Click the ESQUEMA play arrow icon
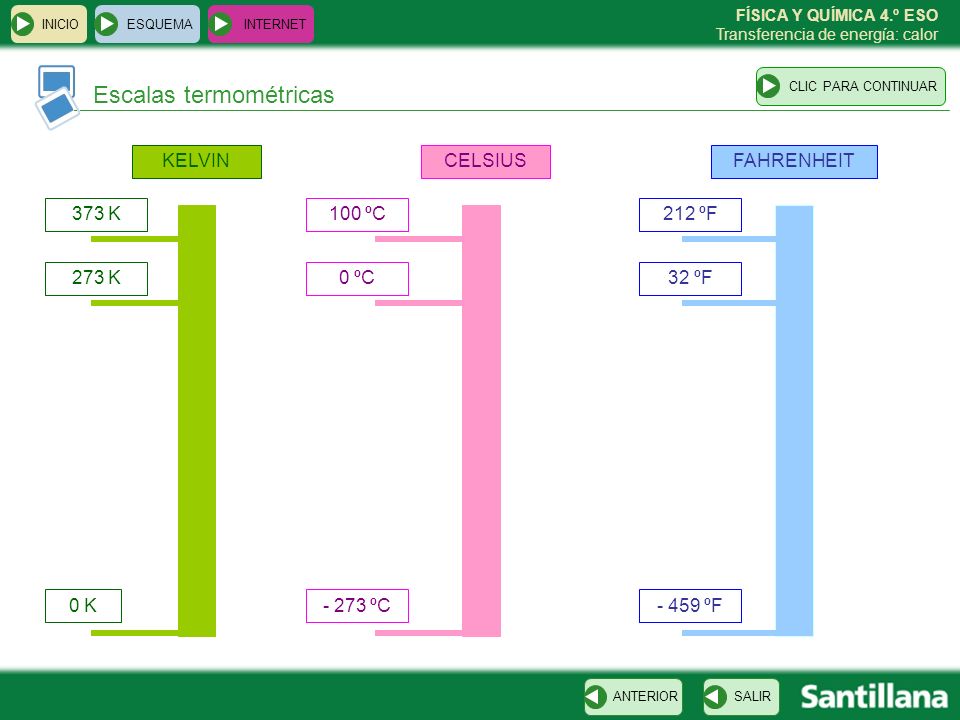 click(107, 24)
